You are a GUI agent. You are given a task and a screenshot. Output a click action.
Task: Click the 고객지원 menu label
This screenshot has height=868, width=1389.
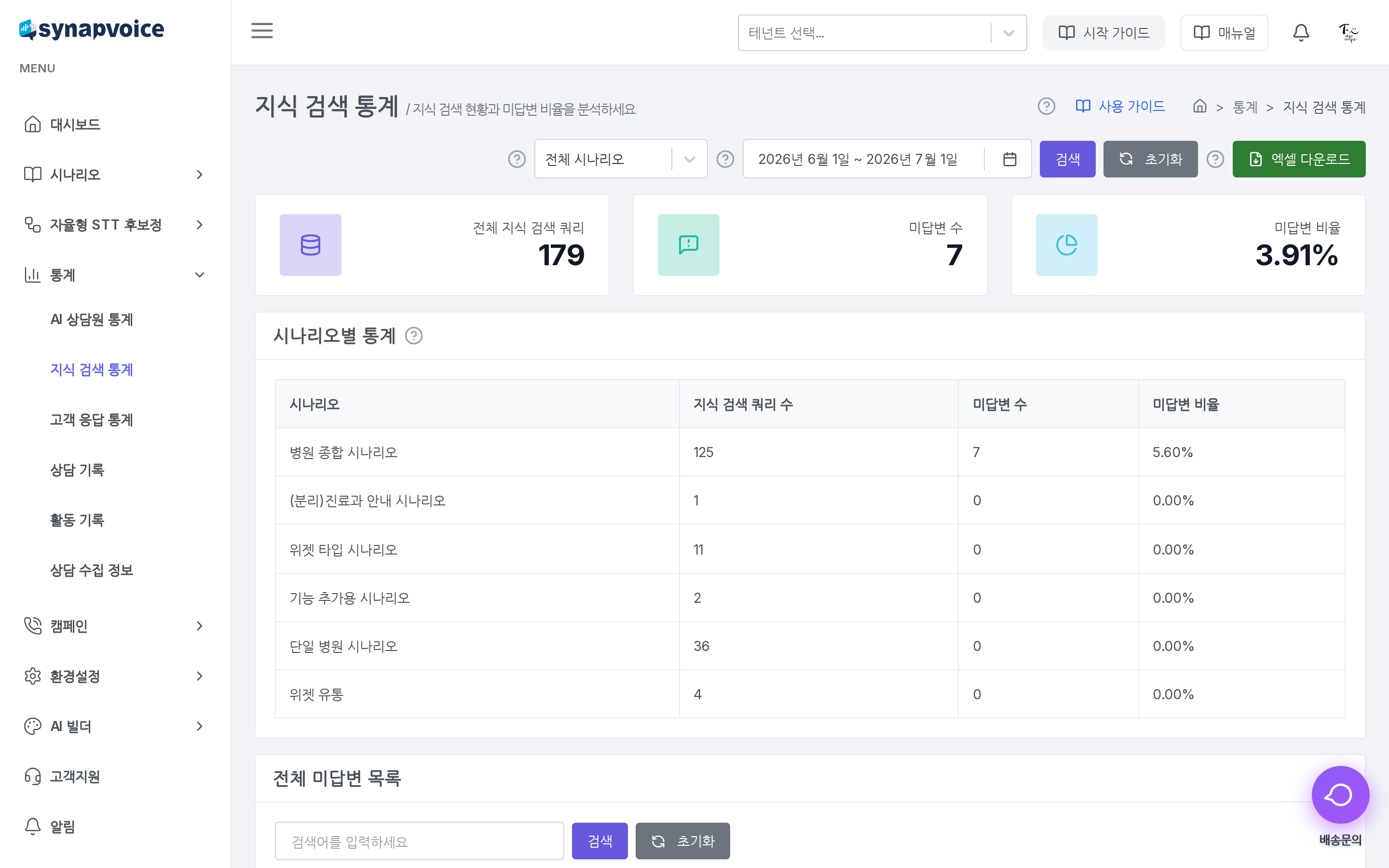(x=75, y=777)
